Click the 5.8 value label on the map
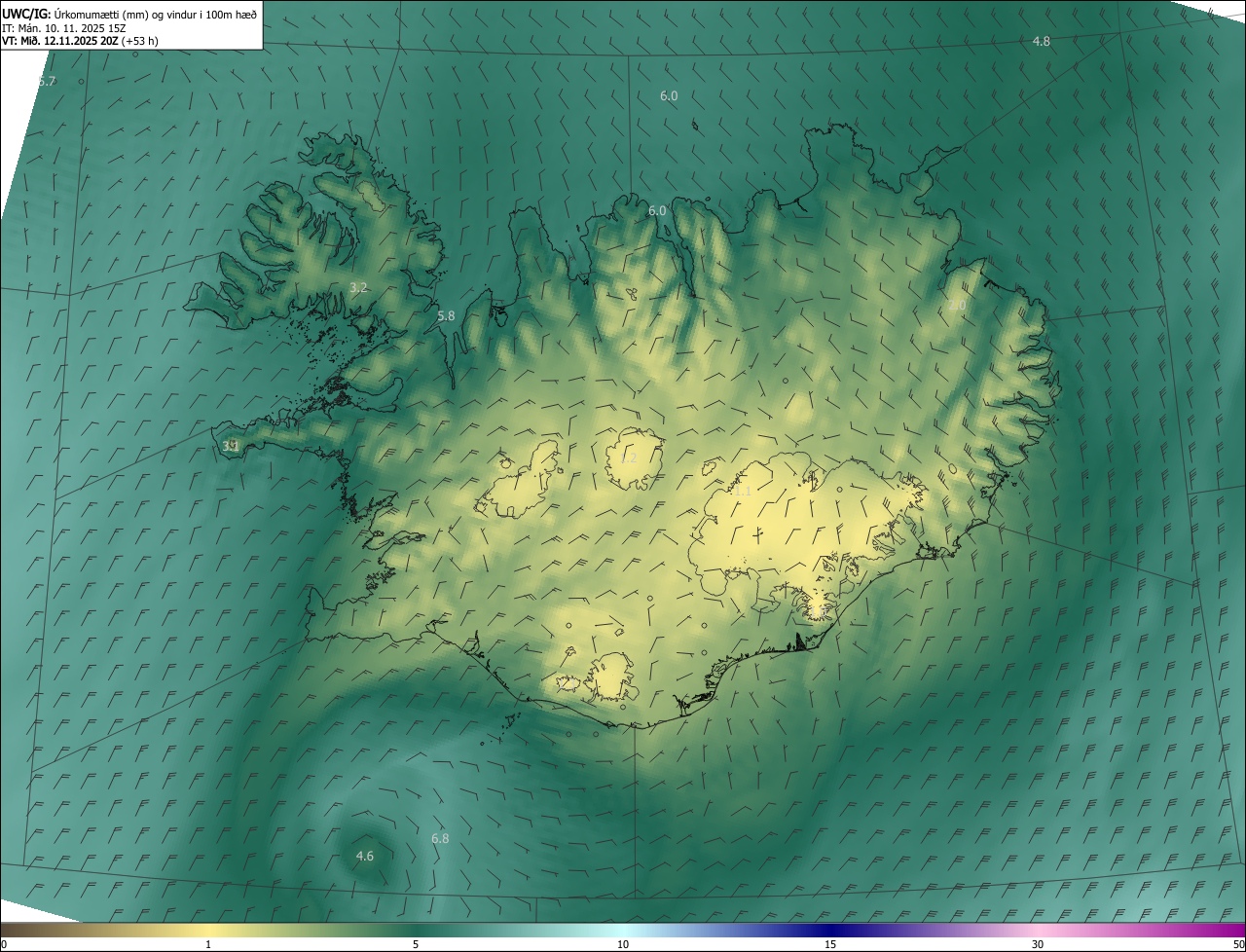The image size is (1246, 952). pos(446,315)
